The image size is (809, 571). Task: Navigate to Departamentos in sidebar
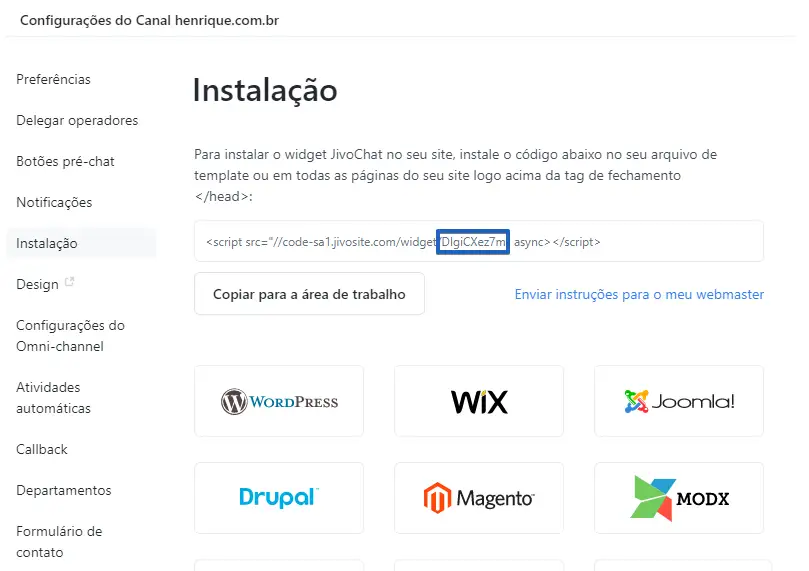tap(63, 490)
